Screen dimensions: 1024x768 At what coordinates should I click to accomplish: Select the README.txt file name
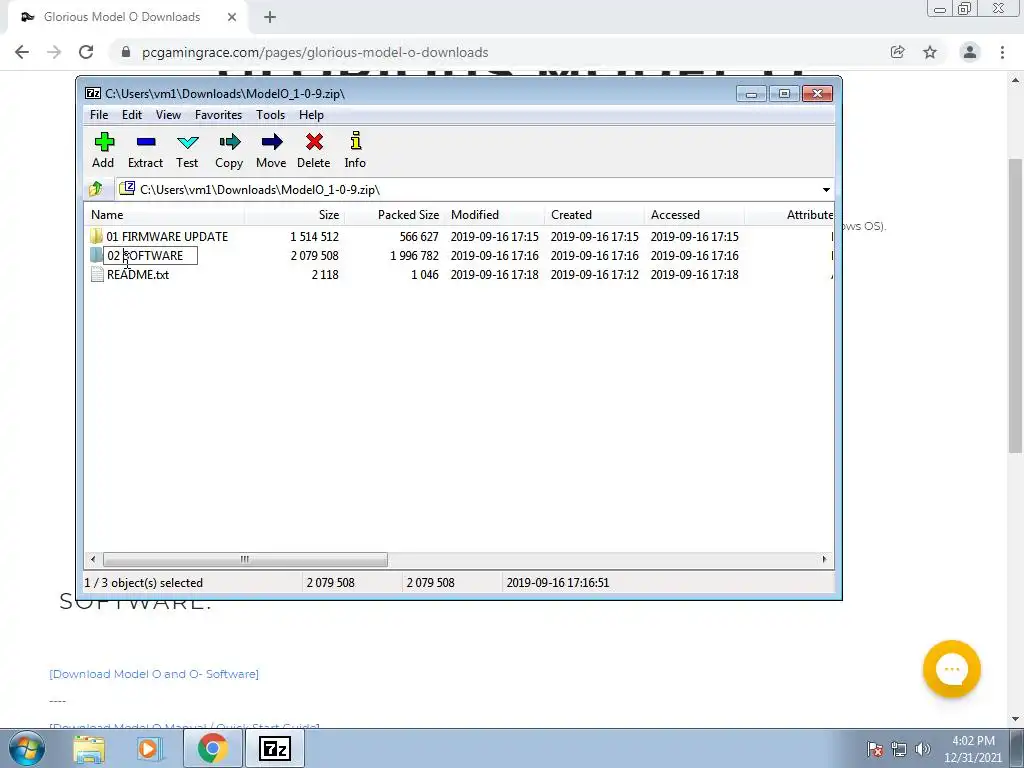click(x=138, y=274)
